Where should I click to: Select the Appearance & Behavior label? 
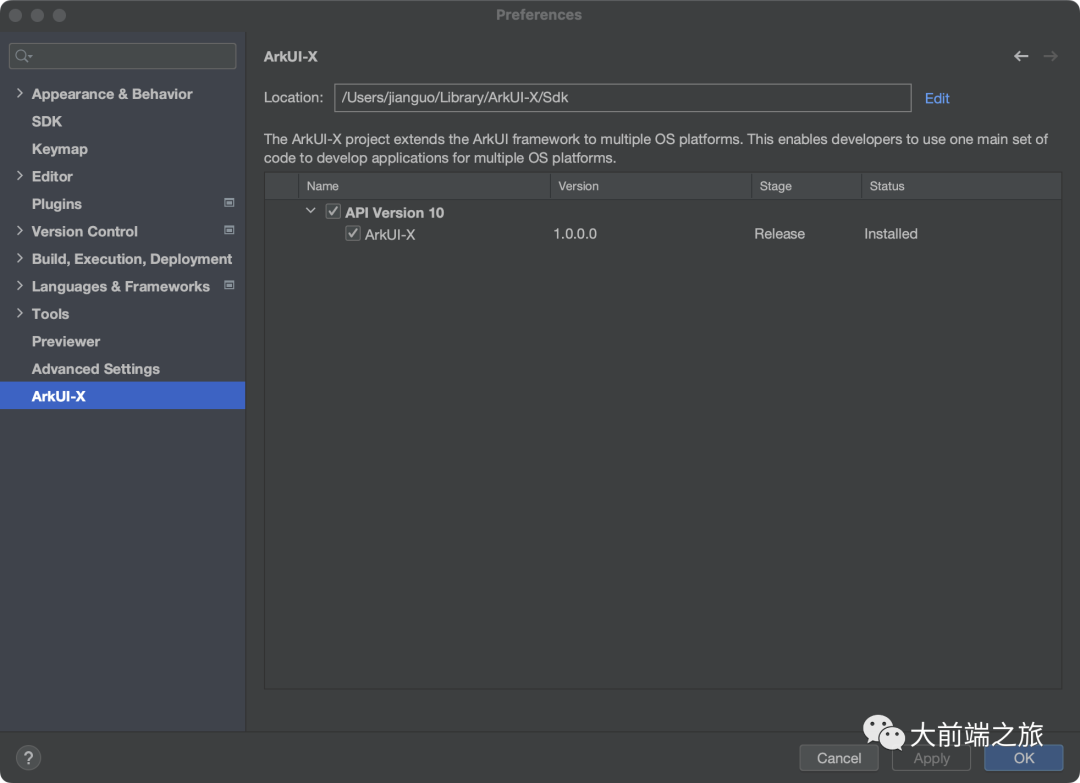112,94
